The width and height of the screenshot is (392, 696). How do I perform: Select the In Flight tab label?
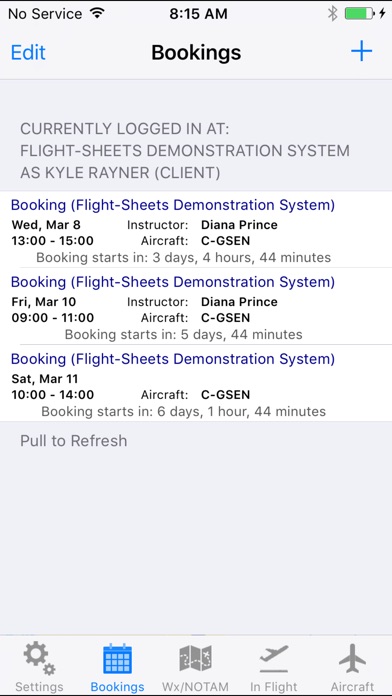coord(273,687)
